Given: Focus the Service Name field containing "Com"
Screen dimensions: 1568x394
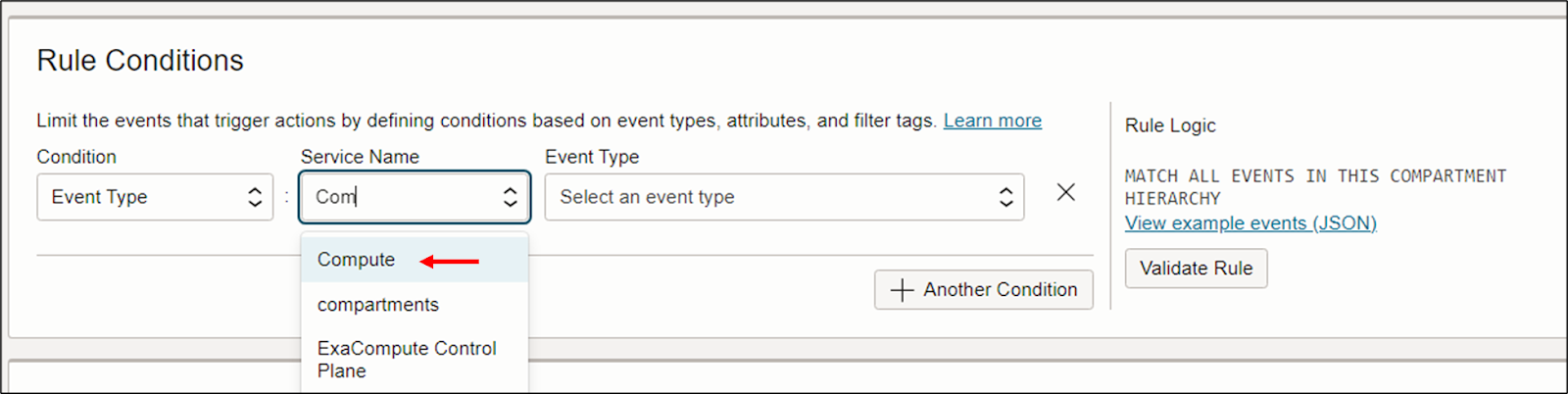Looking at the screenshot, I should (x=402, y=197).
